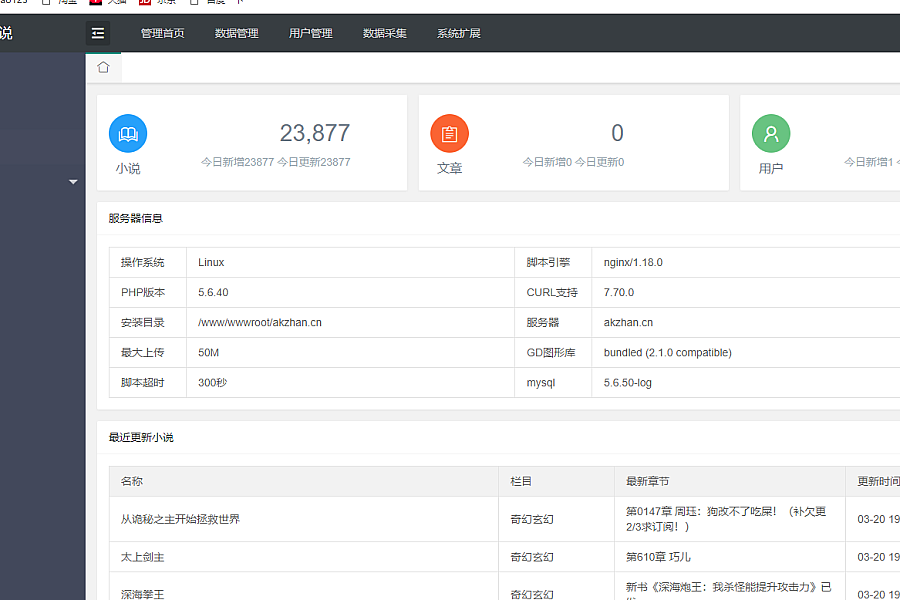Screen dimensions: 900x600
Task: Click the 7.70.0 CURL value
Action: point(619,292)
